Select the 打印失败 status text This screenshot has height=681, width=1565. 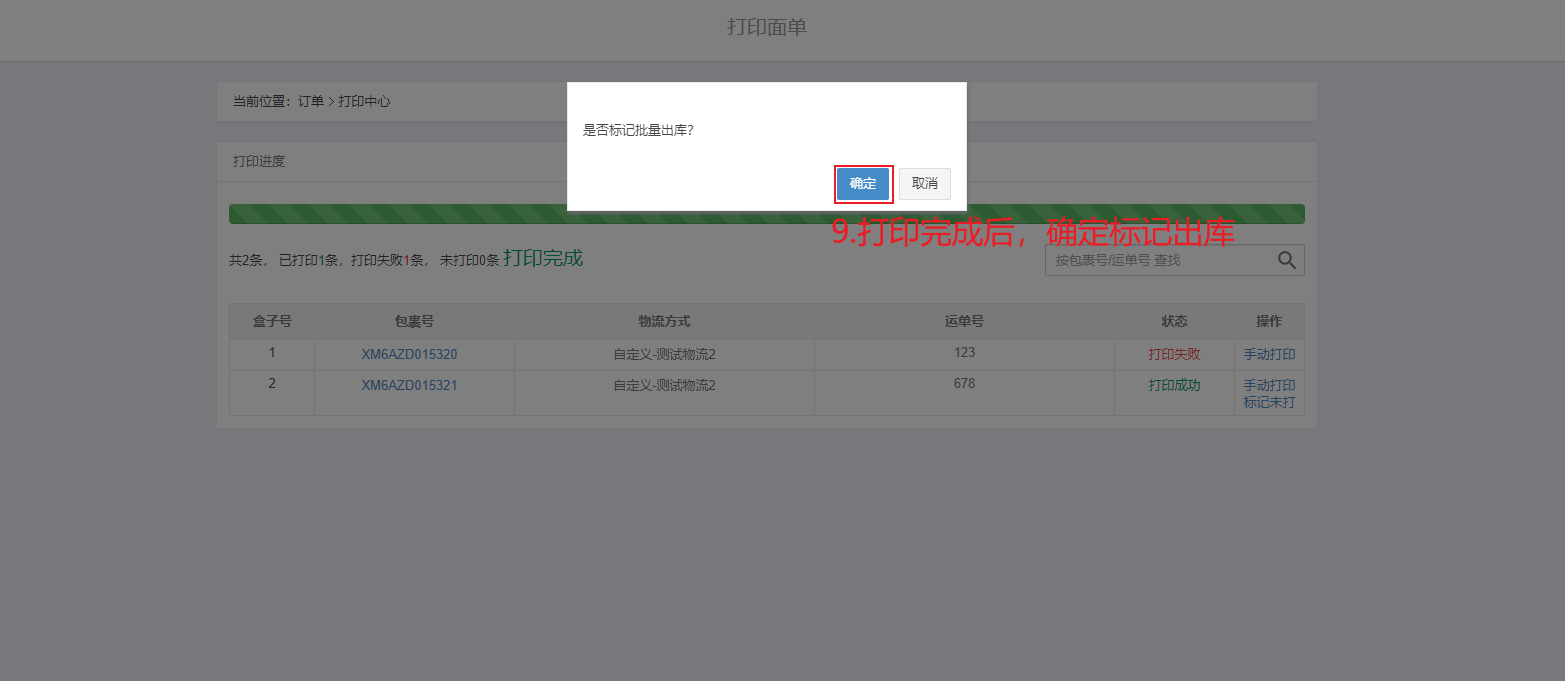(1174, 354)
